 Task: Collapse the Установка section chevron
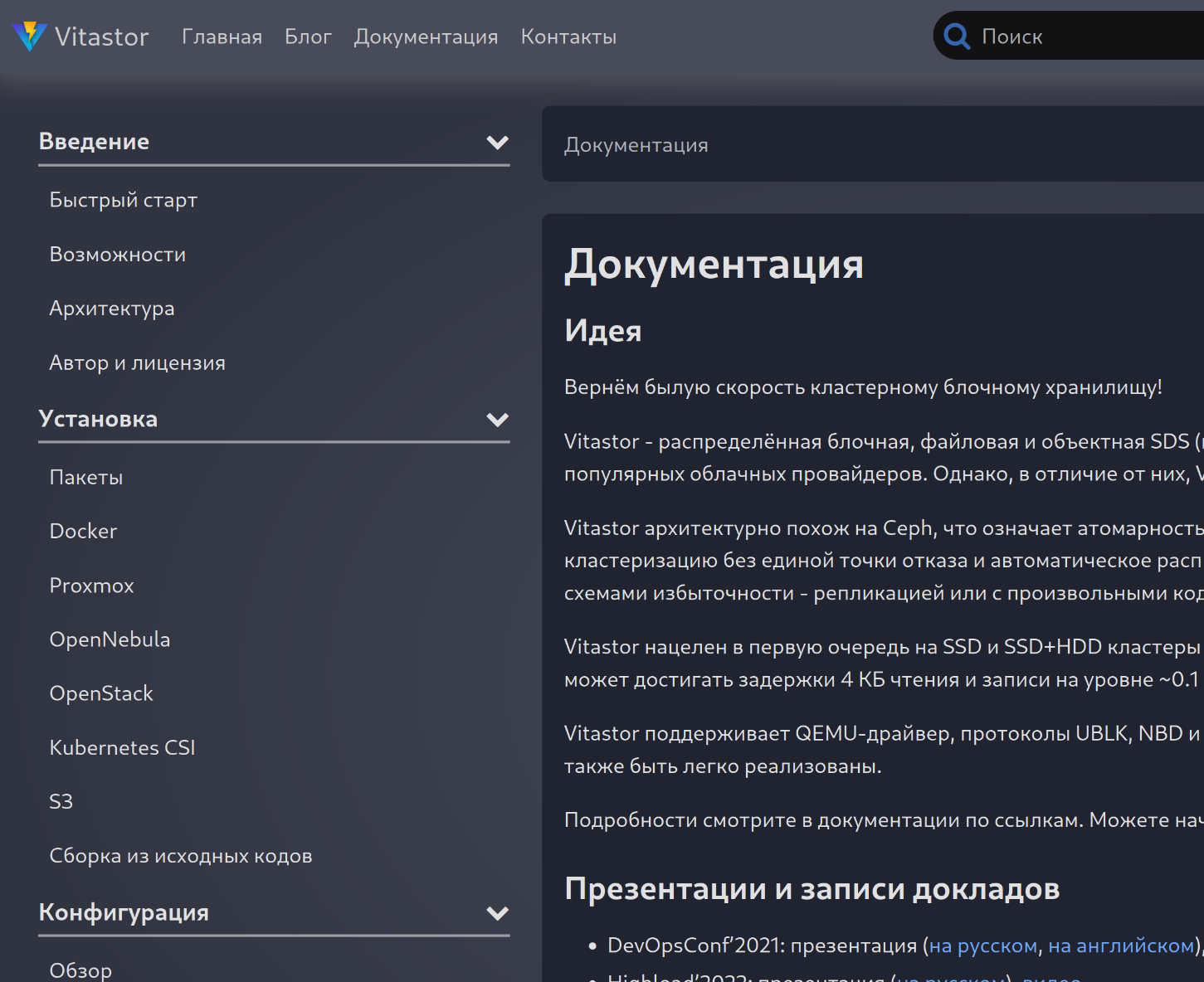point(497,420)
